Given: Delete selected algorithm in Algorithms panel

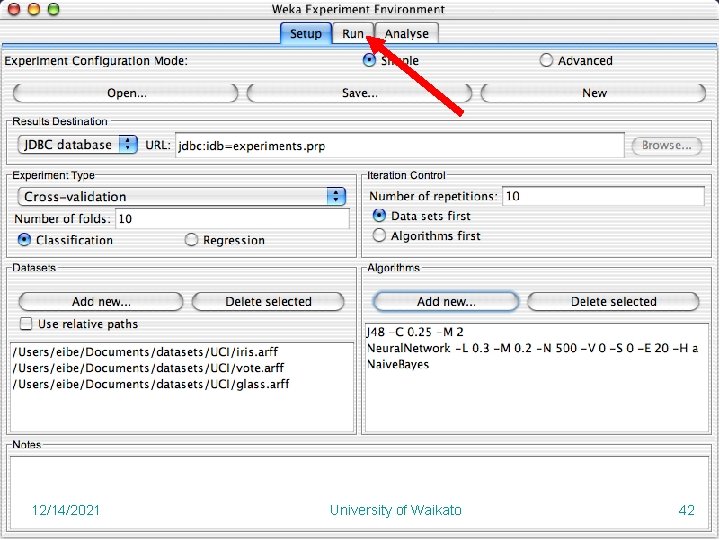Looking at the screenshot, I should tap(613, 302).
